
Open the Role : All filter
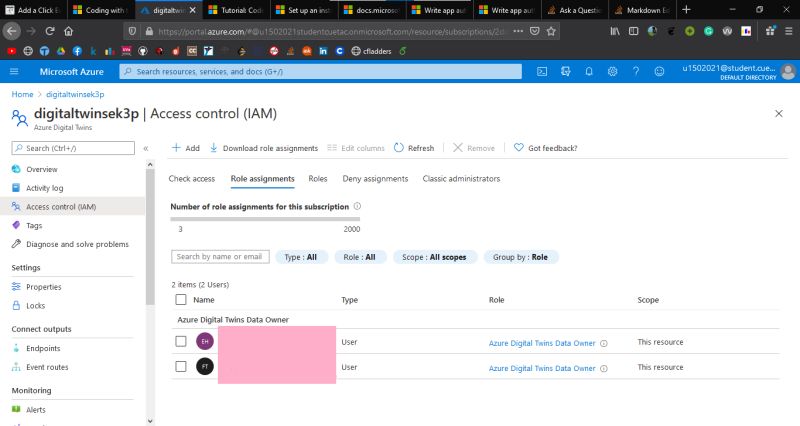pos(359,257)
